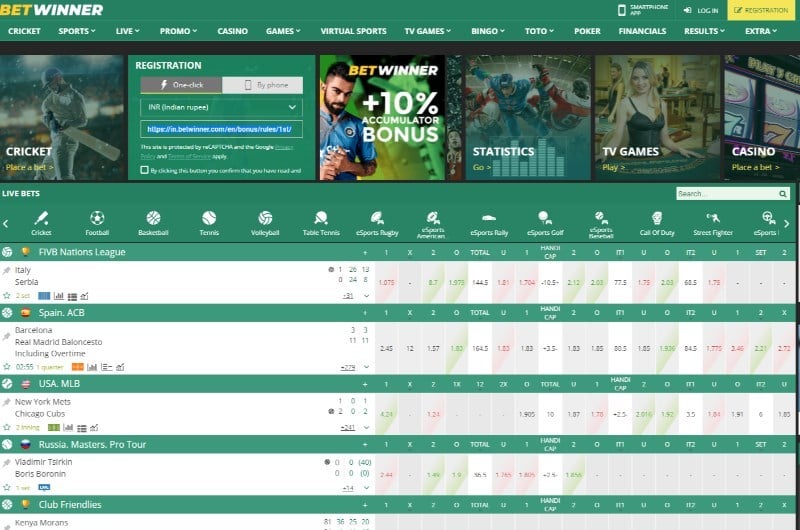Image resolution: width=800 pixels, height=530 pixels.
Task: Expand more markets for Italy vs Serbia (+31)
Action: [x=348, y=296]
